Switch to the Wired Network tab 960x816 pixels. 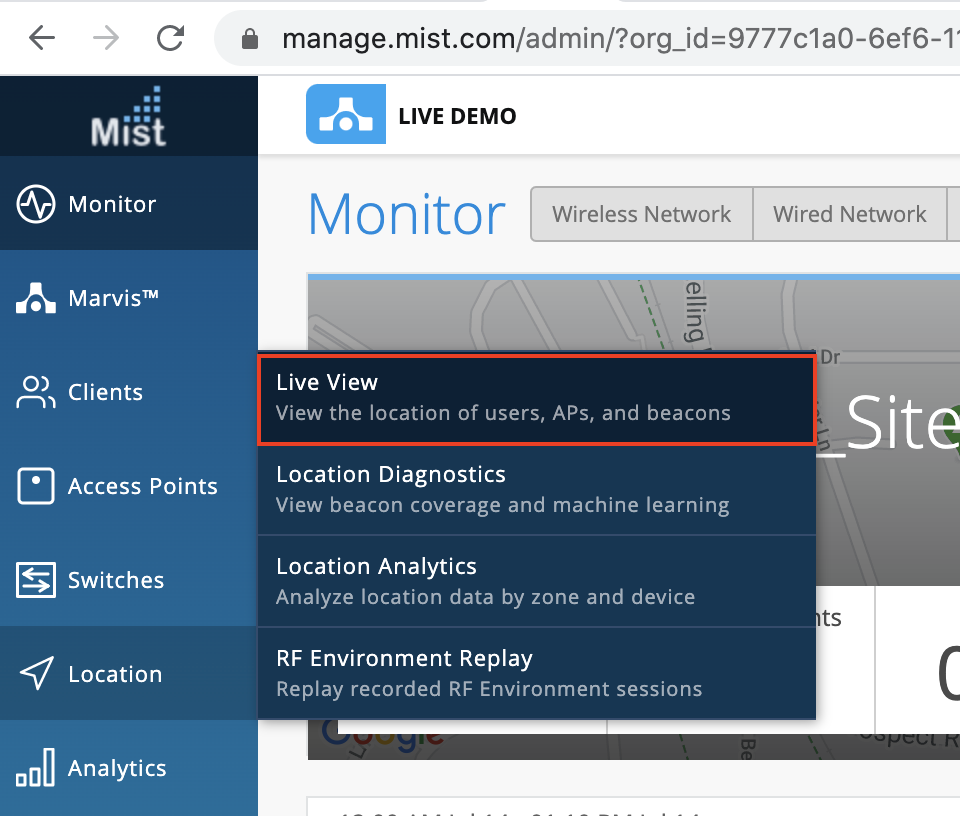tap(849, 214)
